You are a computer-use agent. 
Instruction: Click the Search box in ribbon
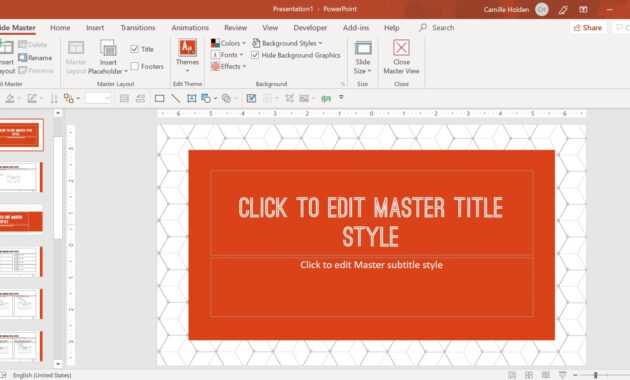437,28
